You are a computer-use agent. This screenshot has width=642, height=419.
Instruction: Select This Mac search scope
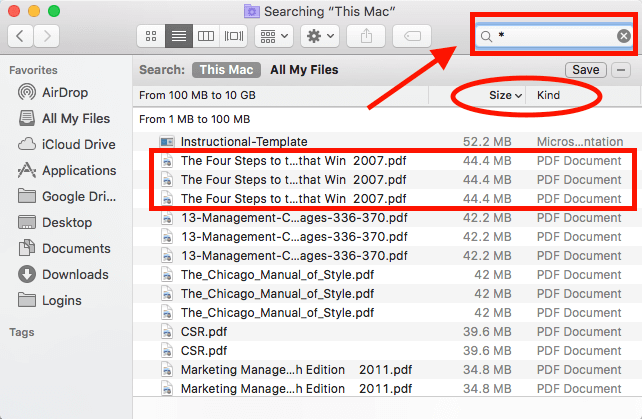[226, 70]
